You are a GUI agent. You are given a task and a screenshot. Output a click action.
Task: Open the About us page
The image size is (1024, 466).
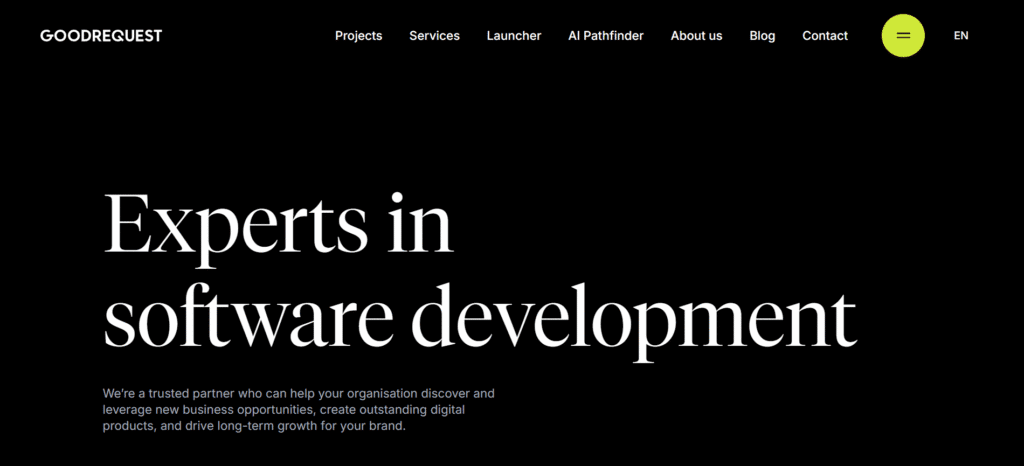[x=696, y=36]
